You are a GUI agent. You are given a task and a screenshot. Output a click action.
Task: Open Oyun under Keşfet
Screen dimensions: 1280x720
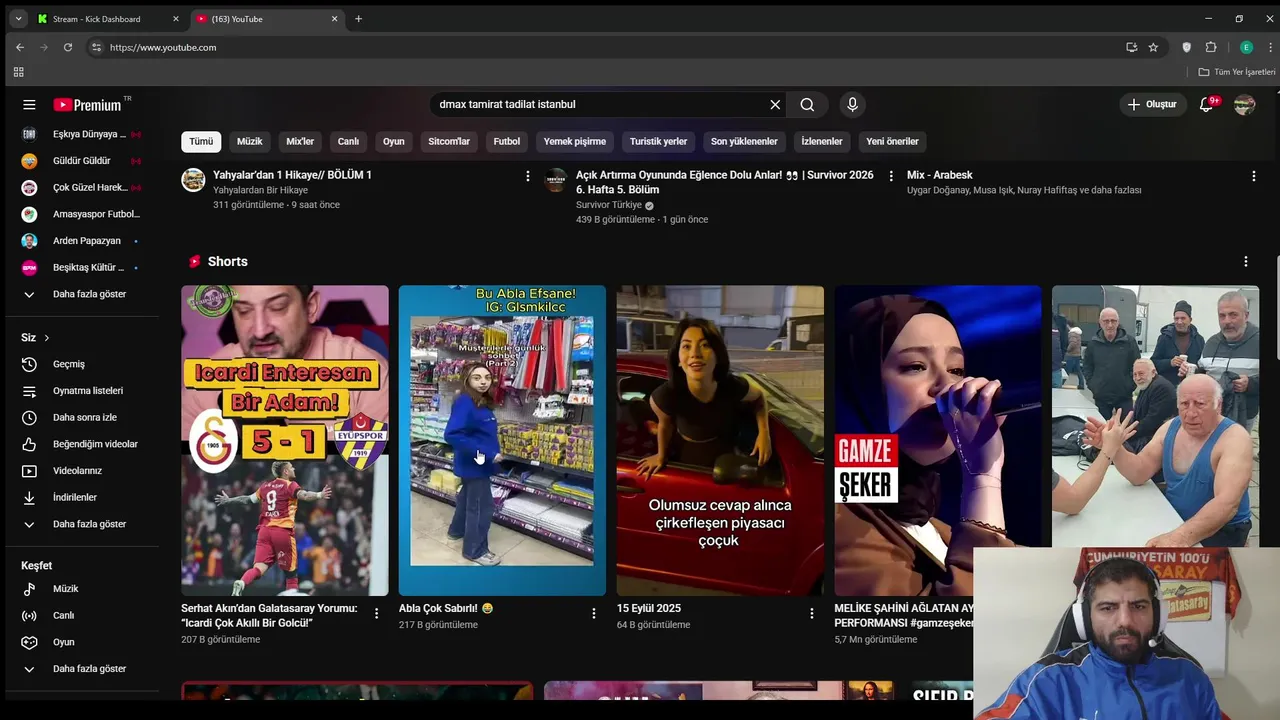pos(82,642)
